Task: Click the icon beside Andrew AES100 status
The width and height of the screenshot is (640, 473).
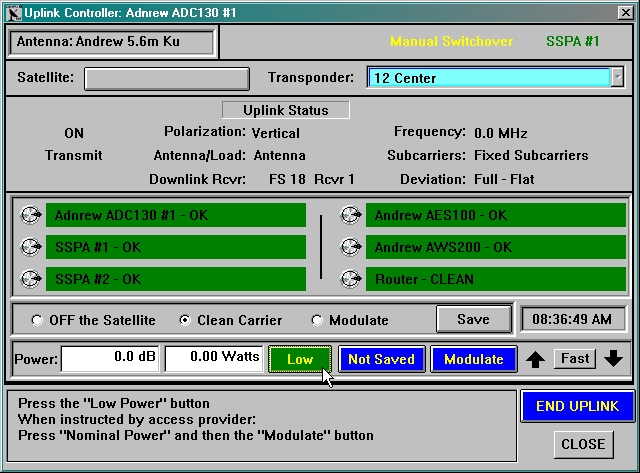Action: pos(350,215)
